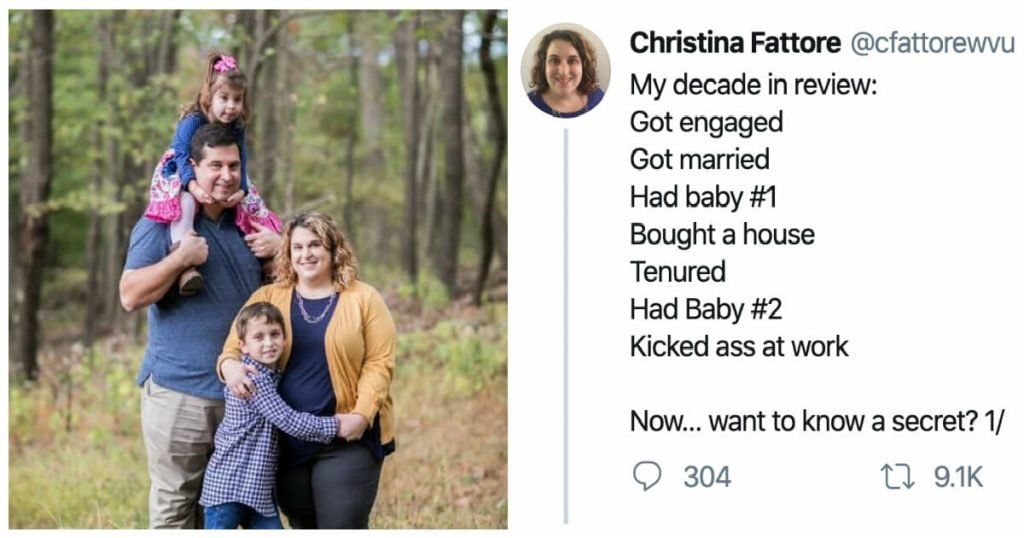Open the family photo in the forest

(x=258, y=270)
